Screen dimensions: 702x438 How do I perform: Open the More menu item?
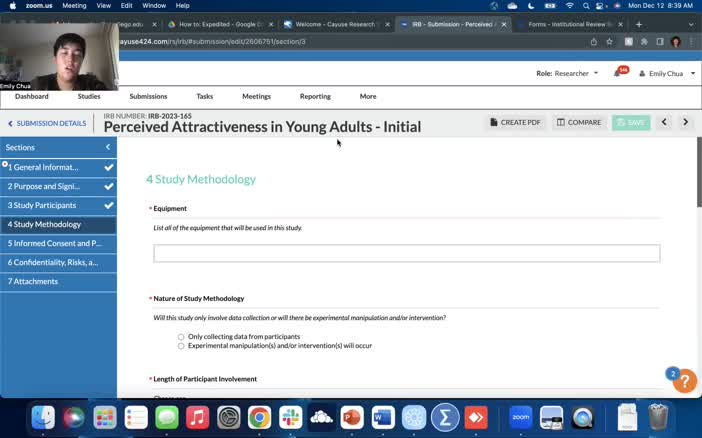coord(368,96)
